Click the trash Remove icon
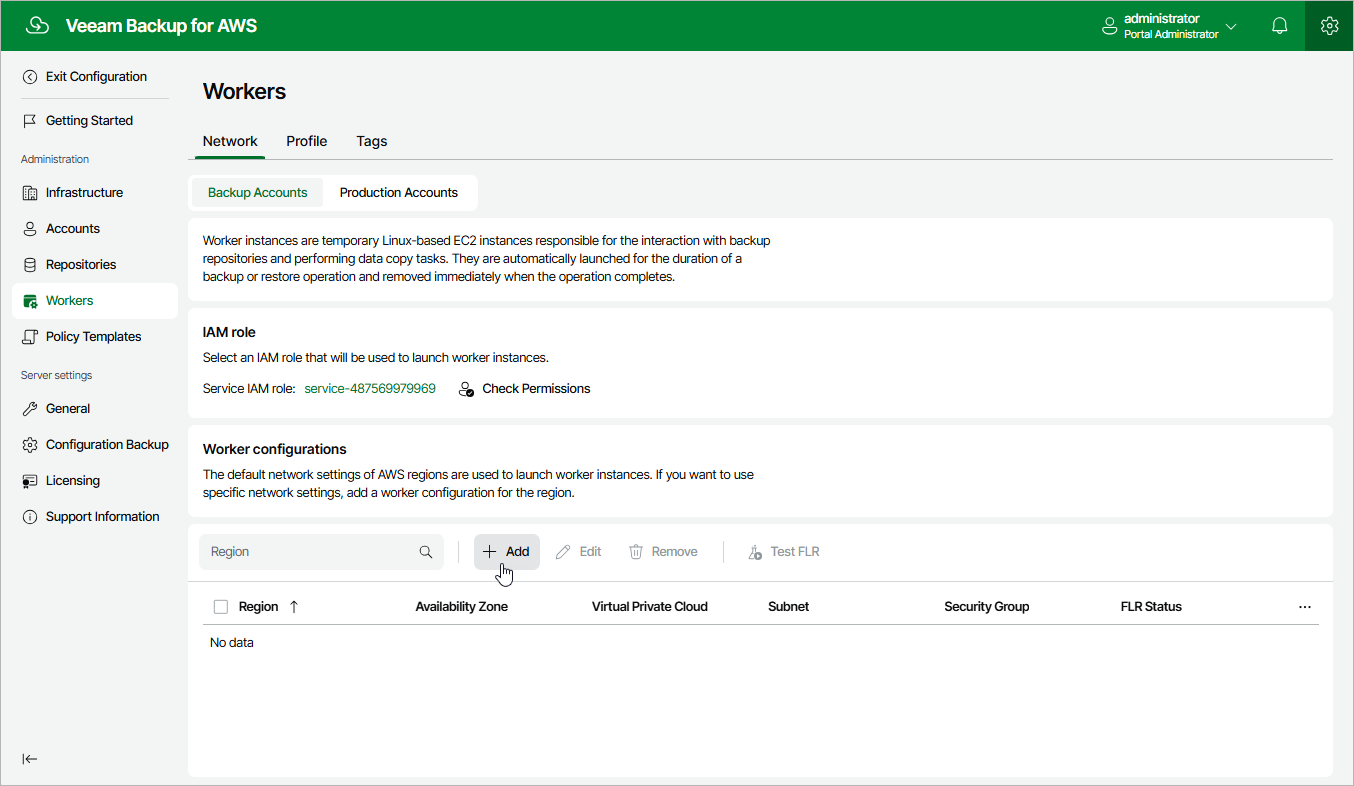 [x=636, y=552]
